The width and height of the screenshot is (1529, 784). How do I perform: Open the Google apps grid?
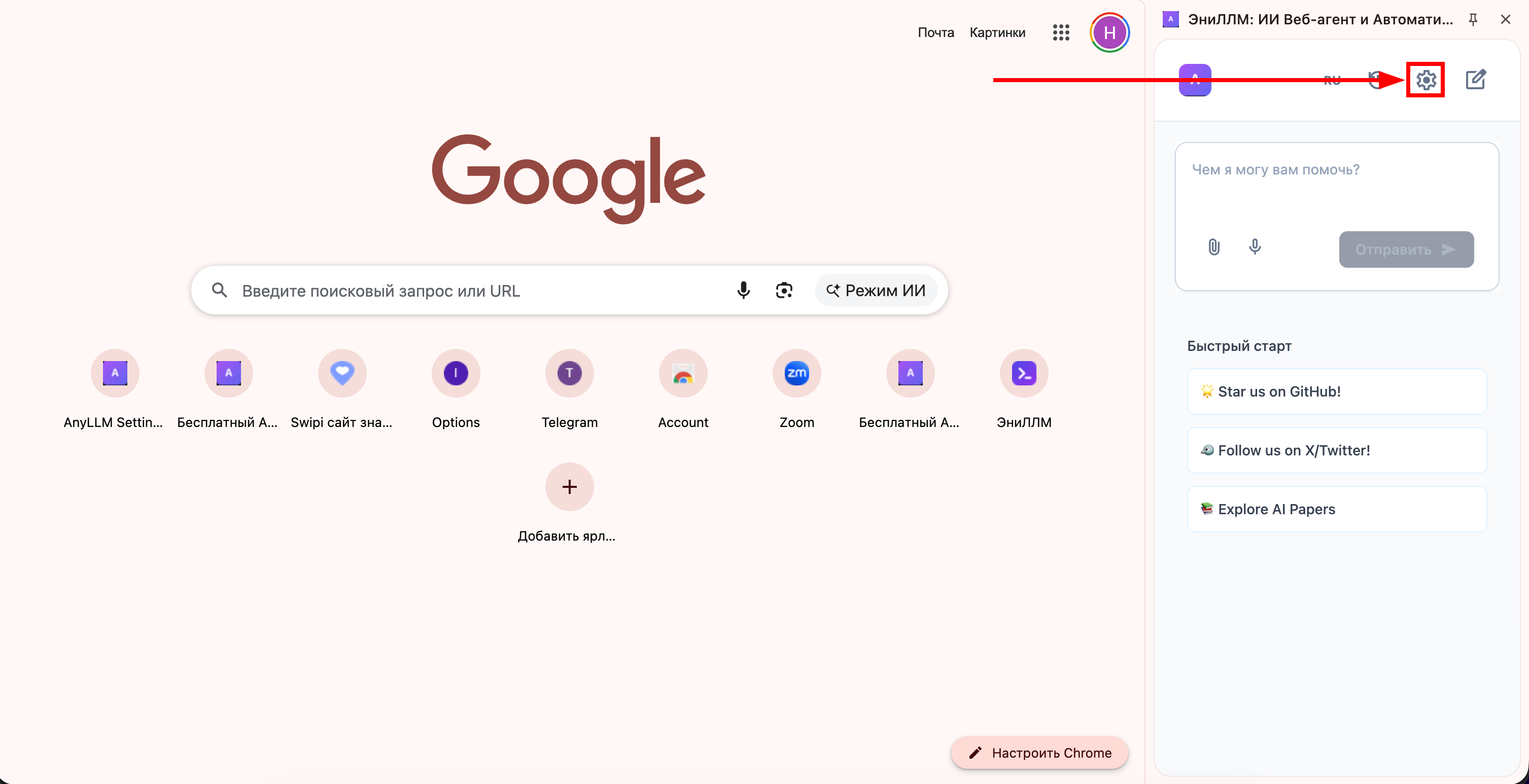[x=1061, y=32]
